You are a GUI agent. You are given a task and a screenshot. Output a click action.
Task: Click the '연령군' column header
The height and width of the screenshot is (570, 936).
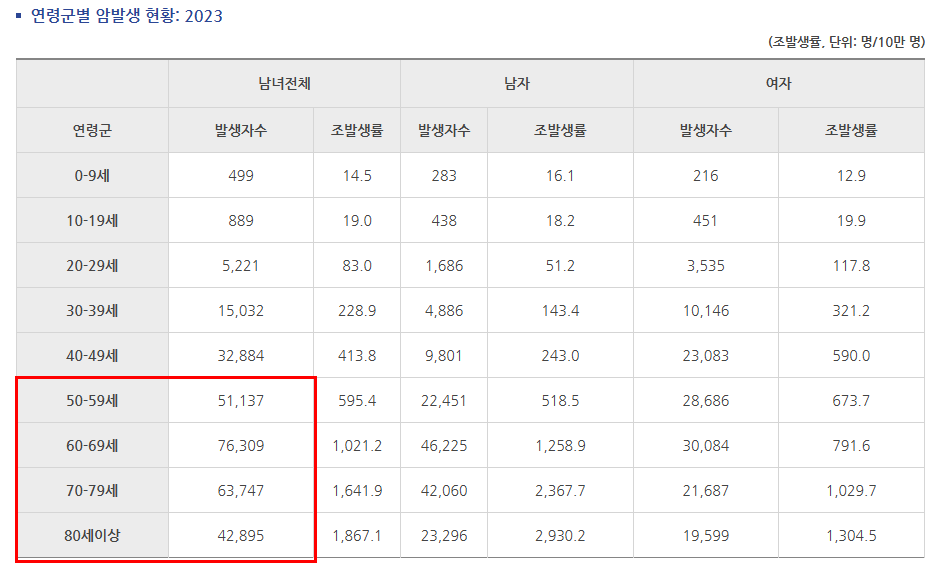pos(92,130)
